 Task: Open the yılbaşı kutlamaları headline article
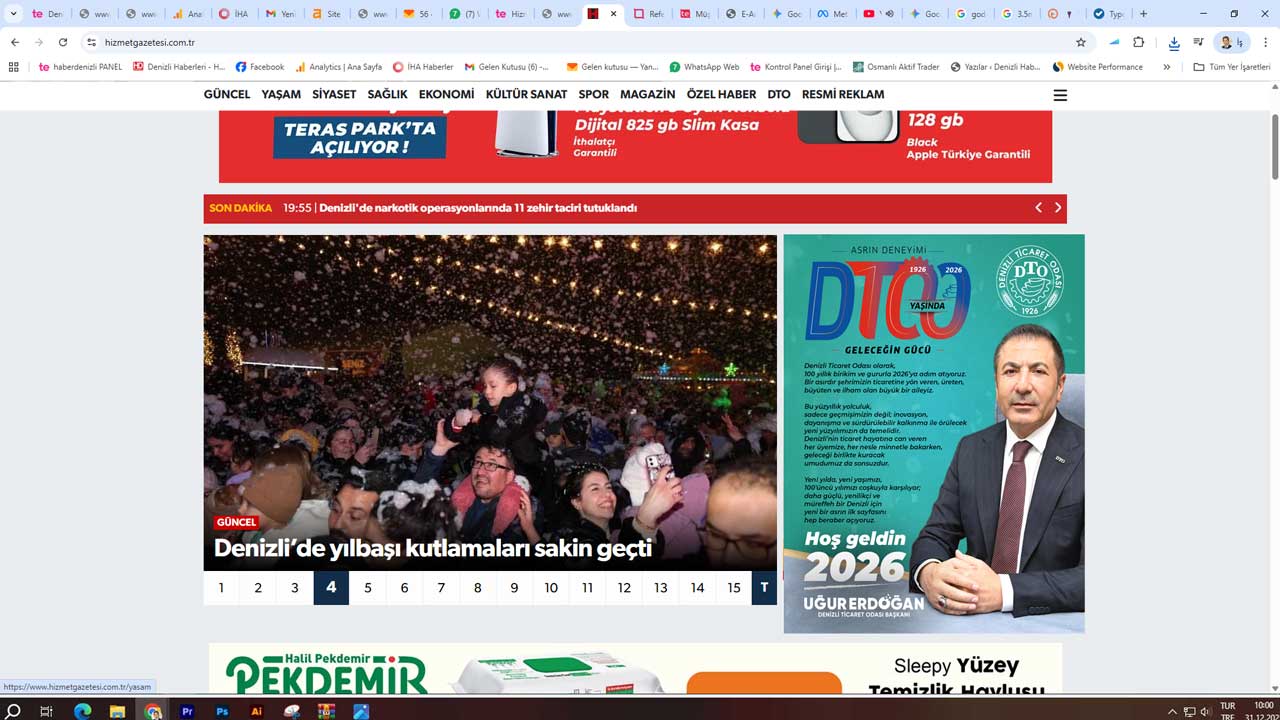coord(432,548)
